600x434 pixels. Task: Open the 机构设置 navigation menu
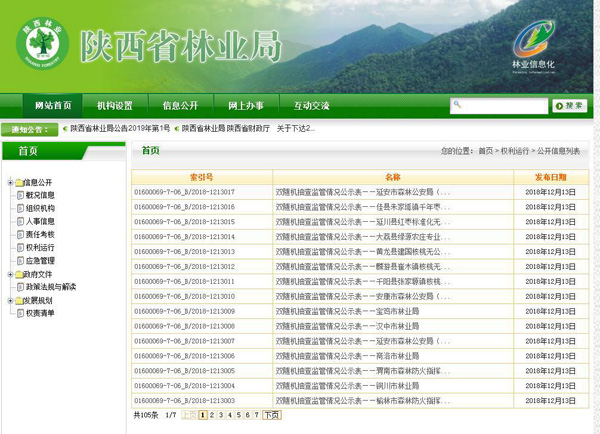tap(115, 106)
